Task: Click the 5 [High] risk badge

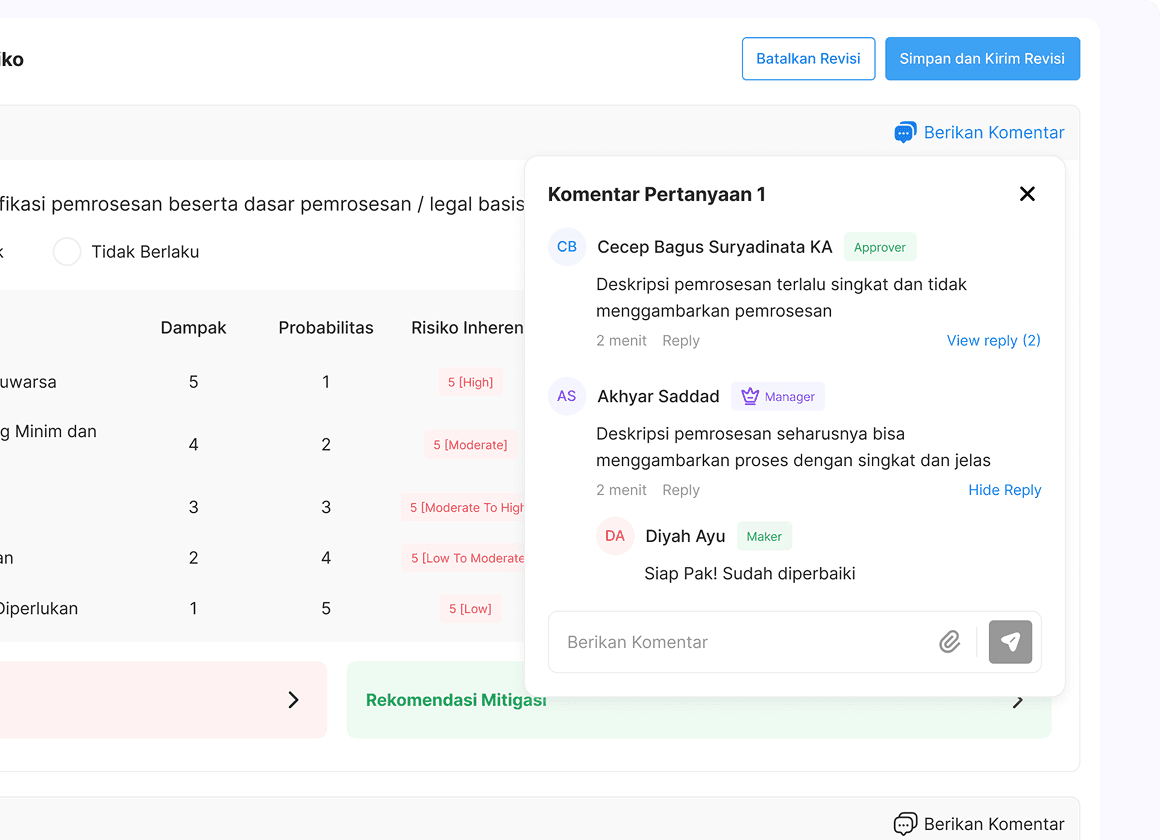Action: tap(470, 382)
